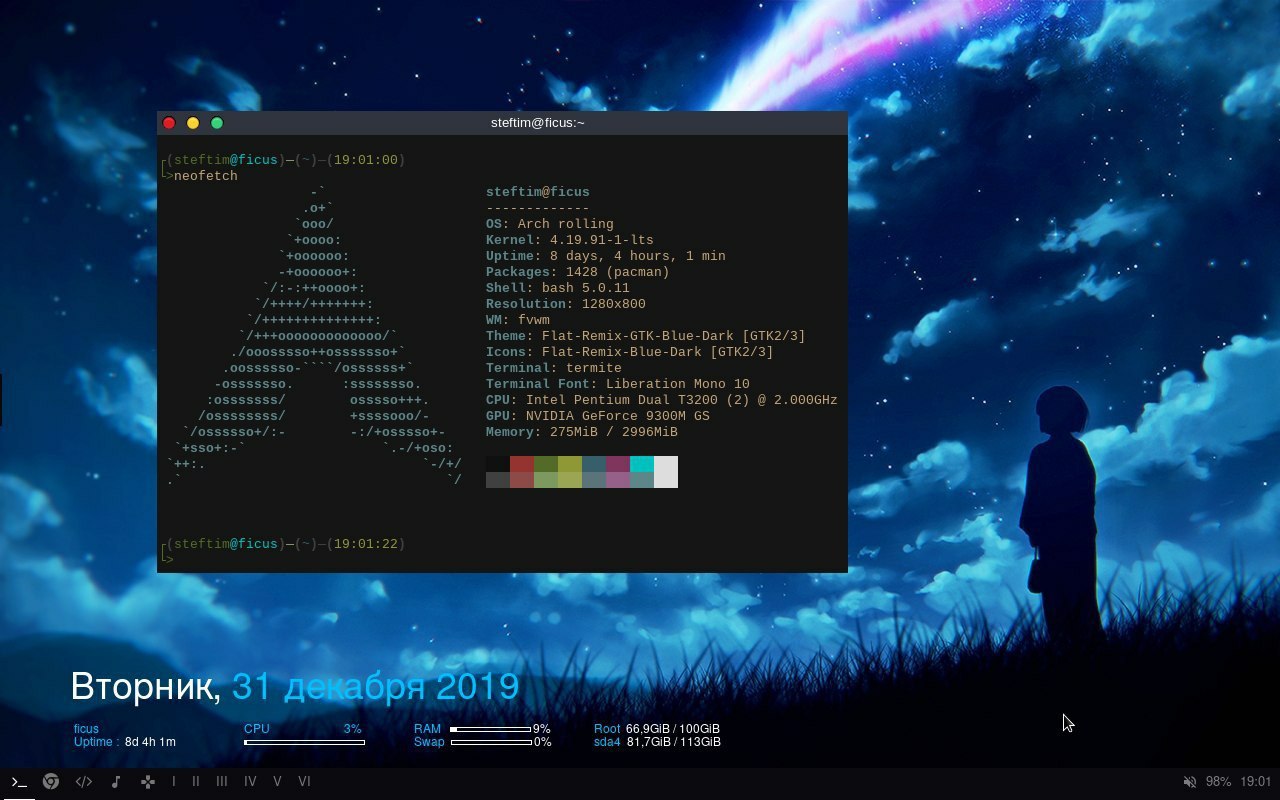Click the bright red neofetch swatch
The height and width of the screenshot is (800, 1280).
[x=522, y=464]
